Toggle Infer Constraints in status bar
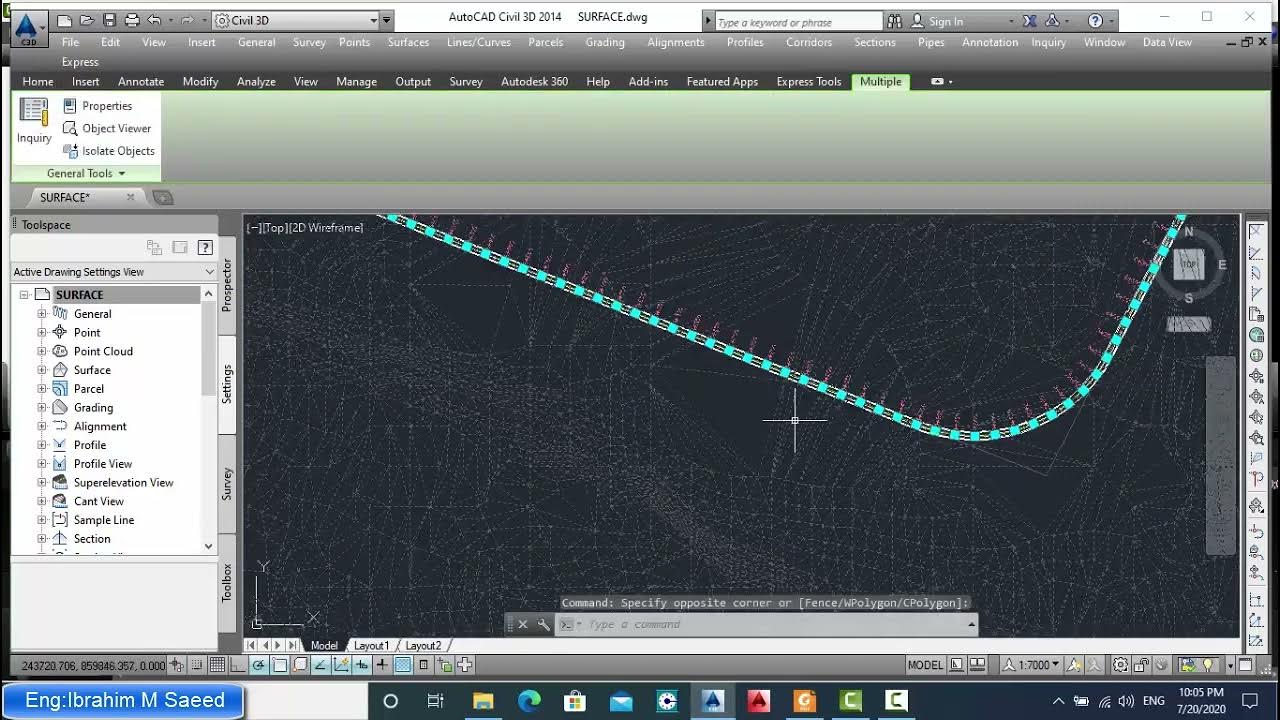The height and width of the screenshot is (720, 1280). 176,665
